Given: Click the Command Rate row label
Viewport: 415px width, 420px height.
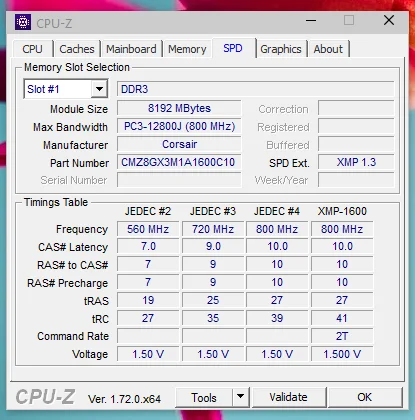Looking at the screenshot, I should (x=73, y=336).
